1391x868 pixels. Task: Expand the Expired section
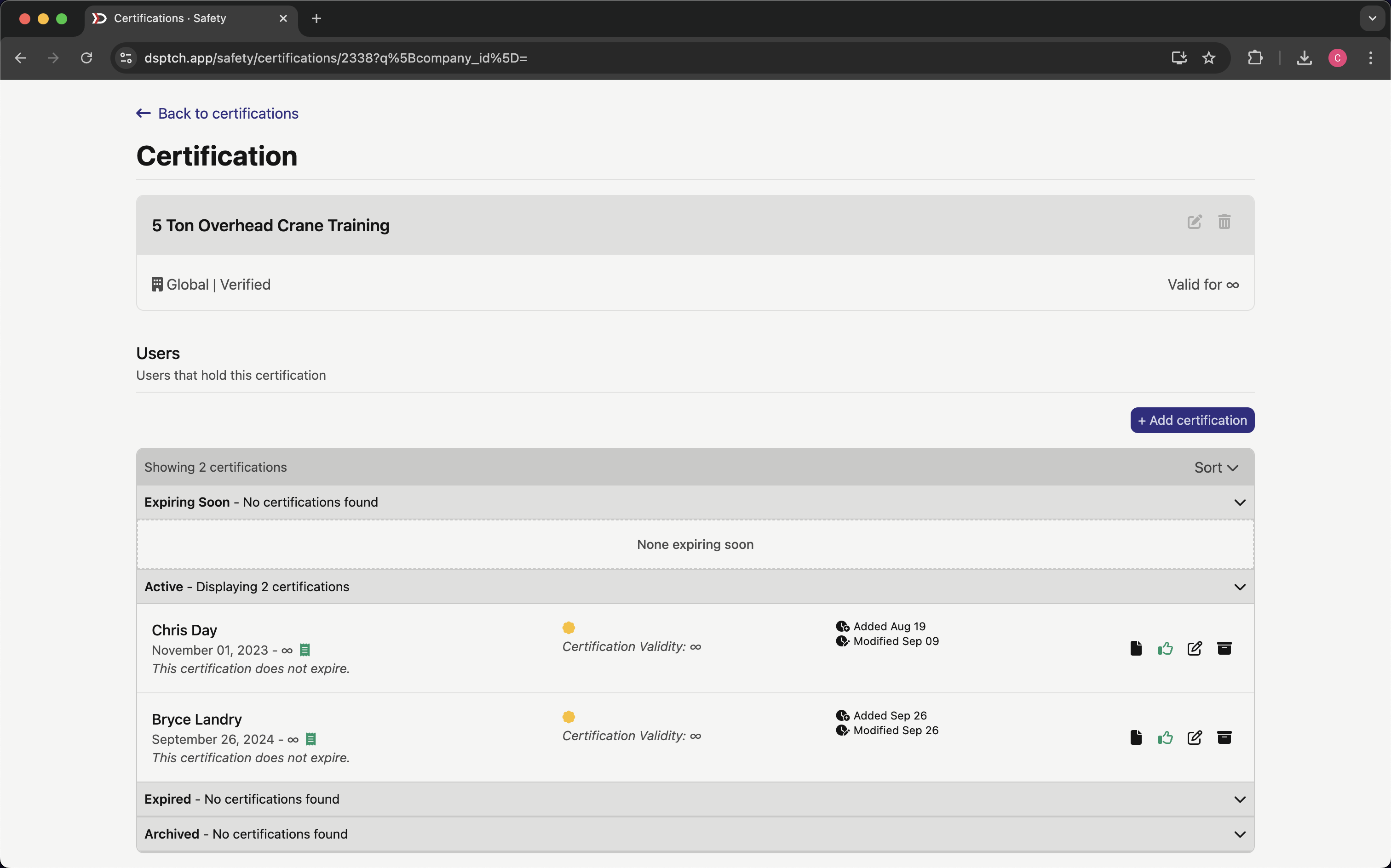point(1239,799)
